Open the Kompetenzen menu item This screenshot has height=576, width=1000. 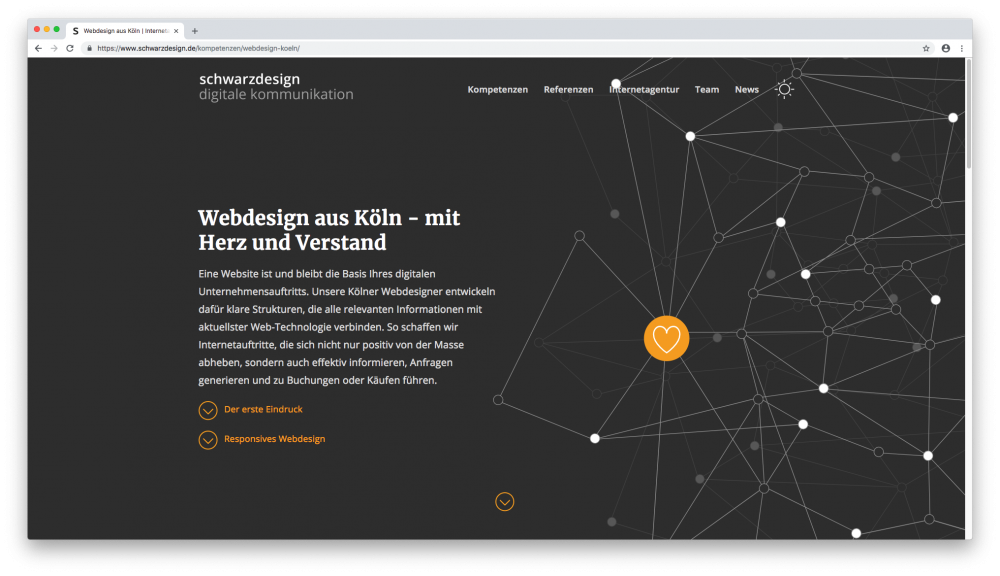tap(498, 89)
